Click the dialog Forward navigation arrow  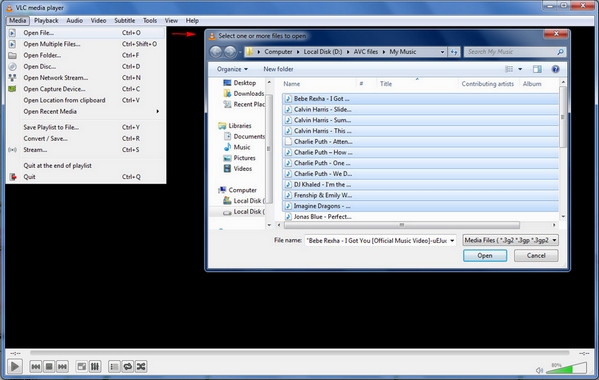coord(230,52)
